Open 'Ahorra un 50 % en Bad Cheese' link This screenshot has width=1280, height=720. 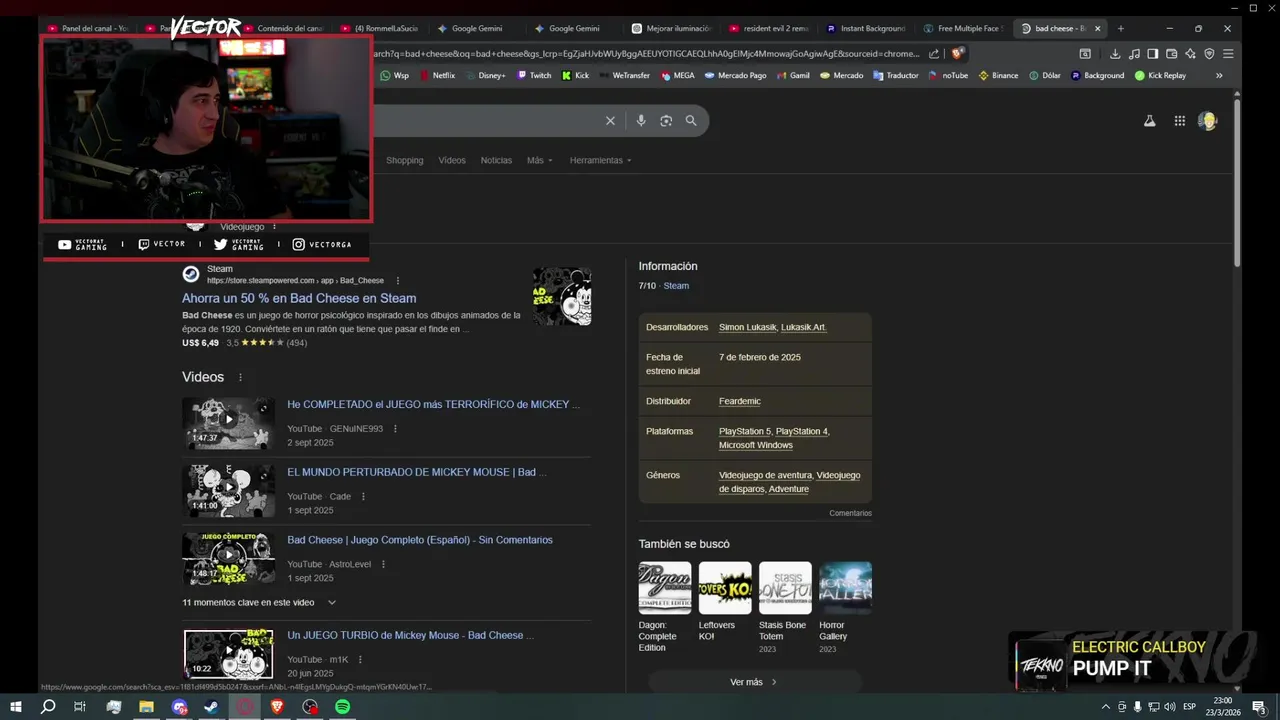(x=299, y=298)
